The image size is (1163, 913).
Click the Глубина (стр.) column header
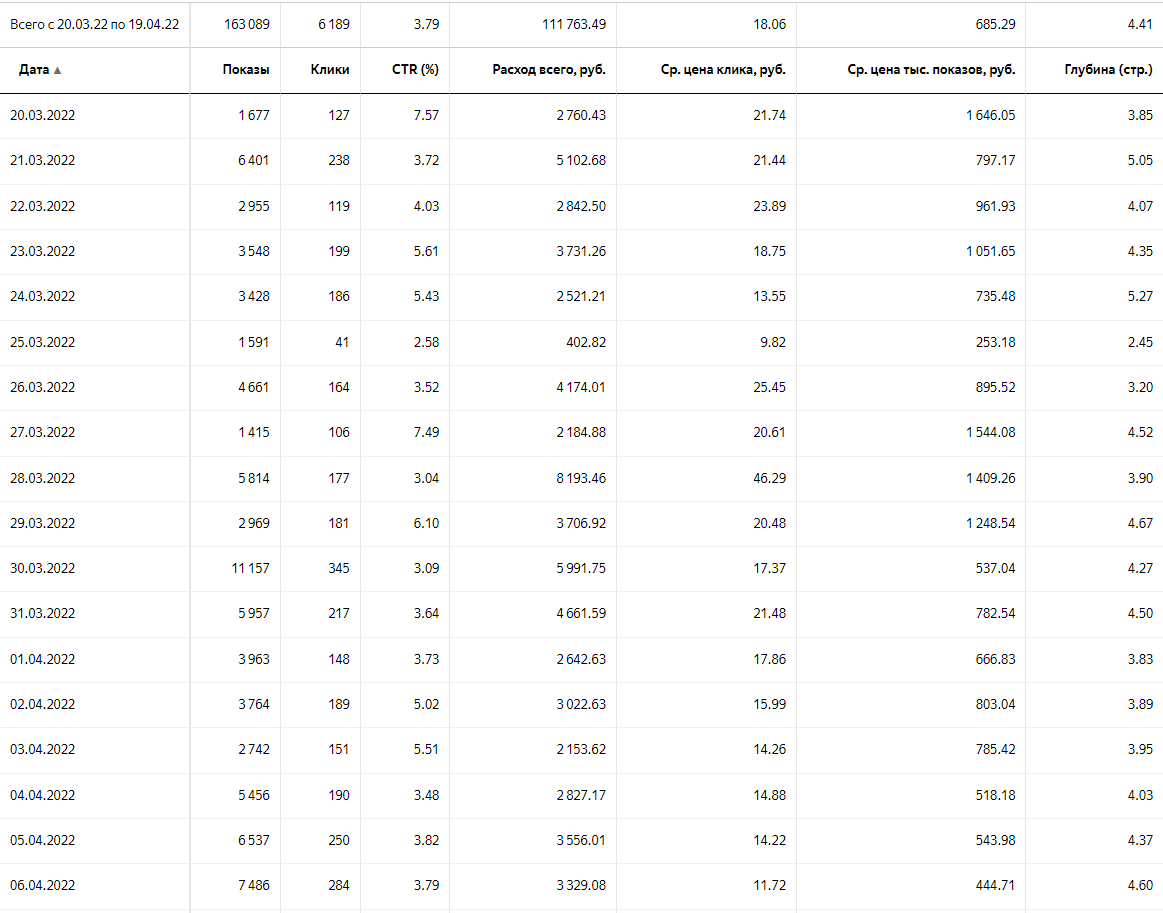point(1109,70)
